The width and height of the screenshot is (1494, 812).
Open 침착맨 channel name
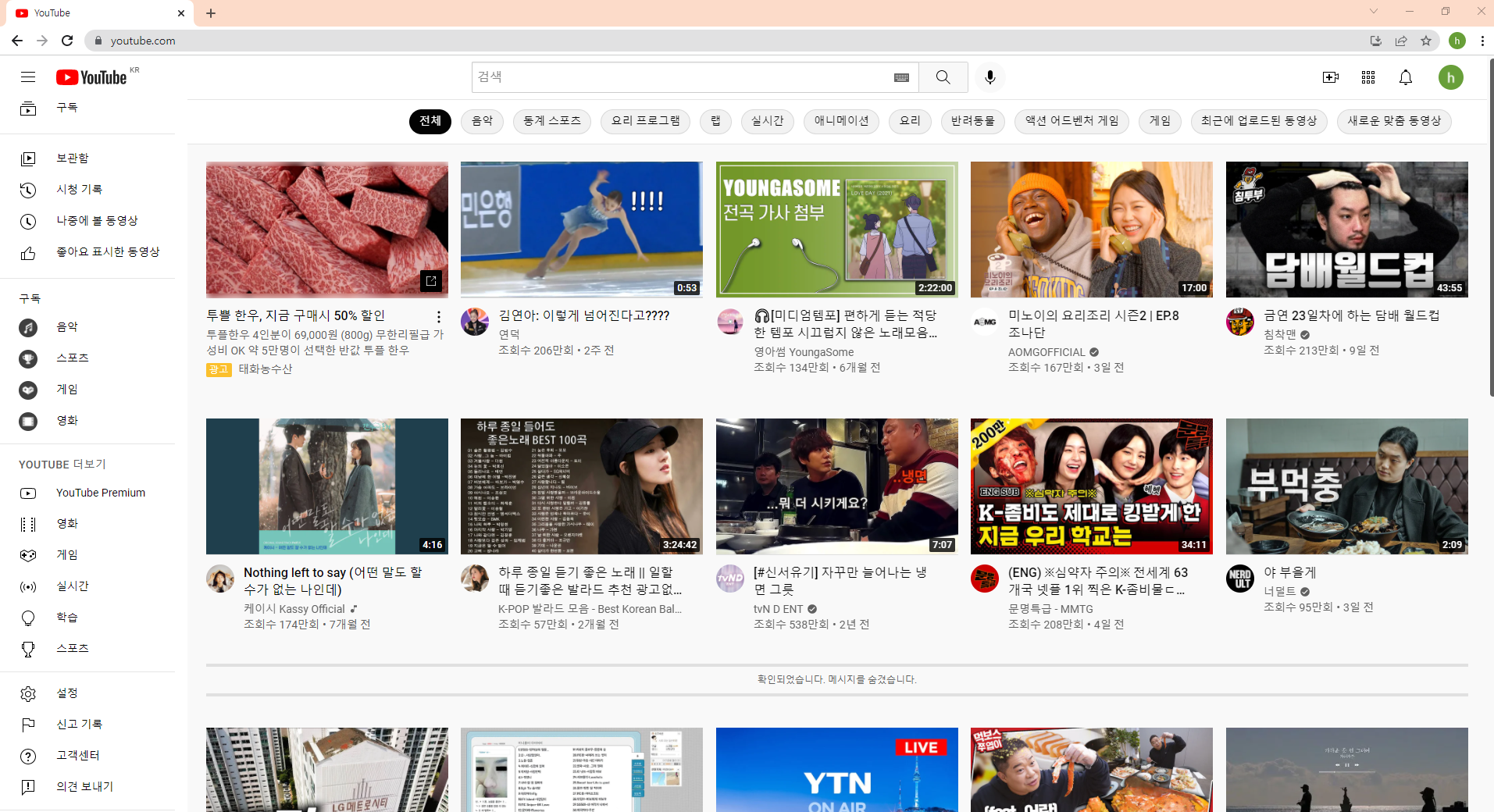pyautogui.click(x=1280, y=334)
